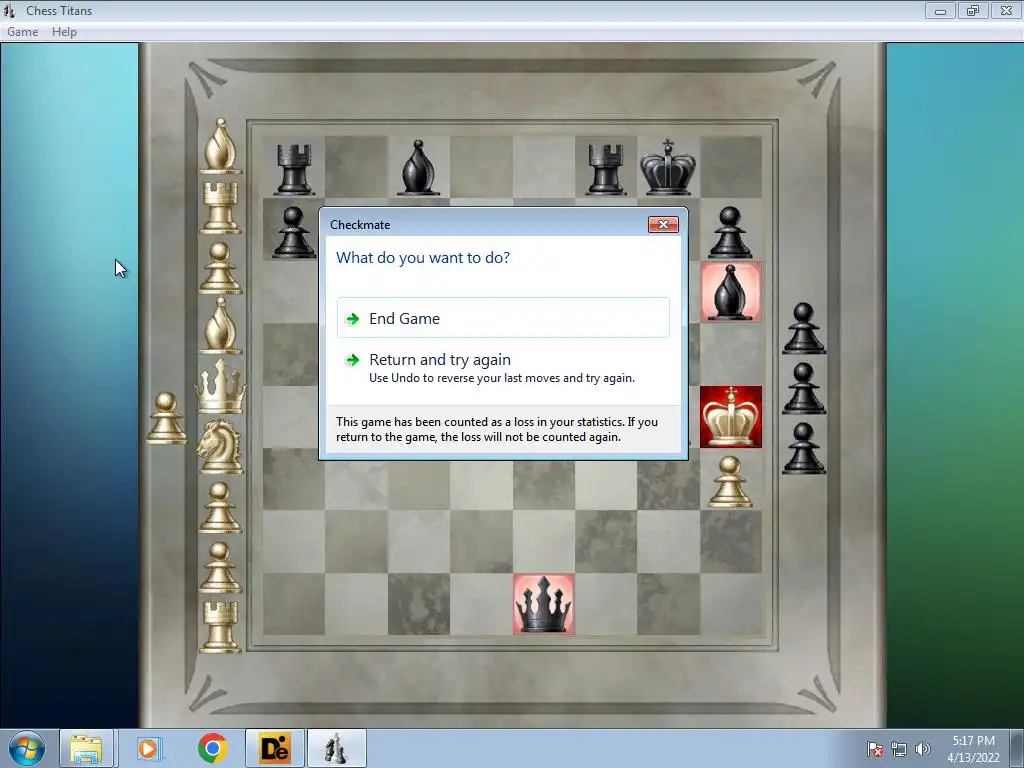Click the topmost captured white bishop
This screenshot has width=1024, height=768.
pos(220,146)
